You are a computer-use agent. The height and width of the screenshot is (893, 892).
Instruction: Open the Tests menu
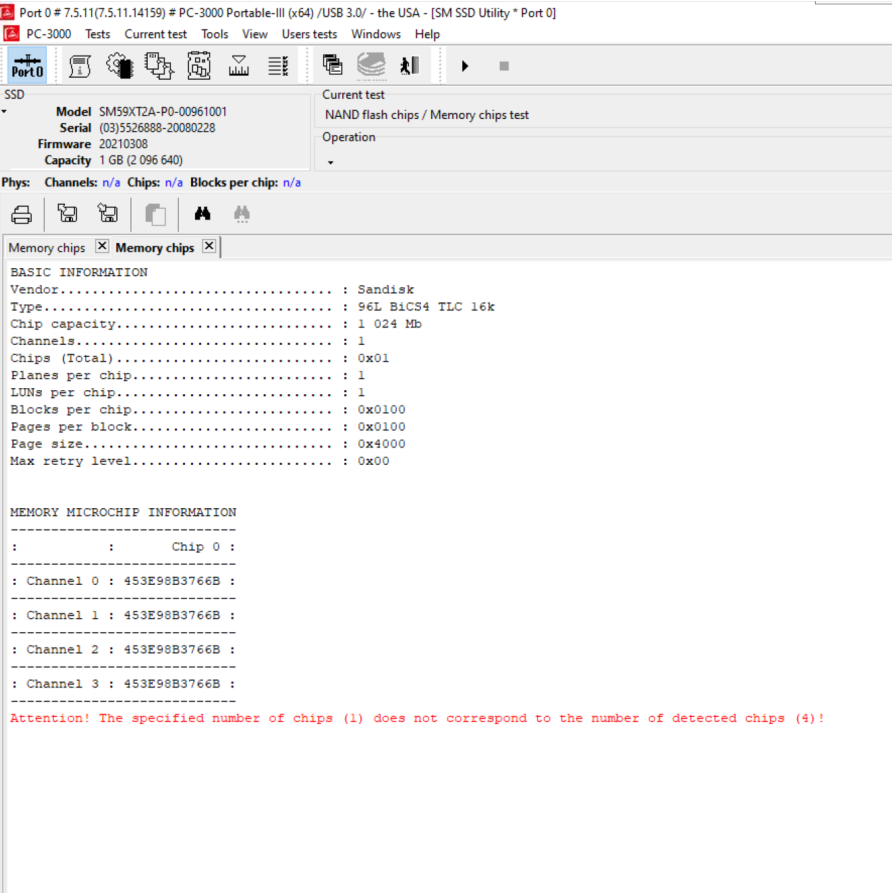pos(97,34)
